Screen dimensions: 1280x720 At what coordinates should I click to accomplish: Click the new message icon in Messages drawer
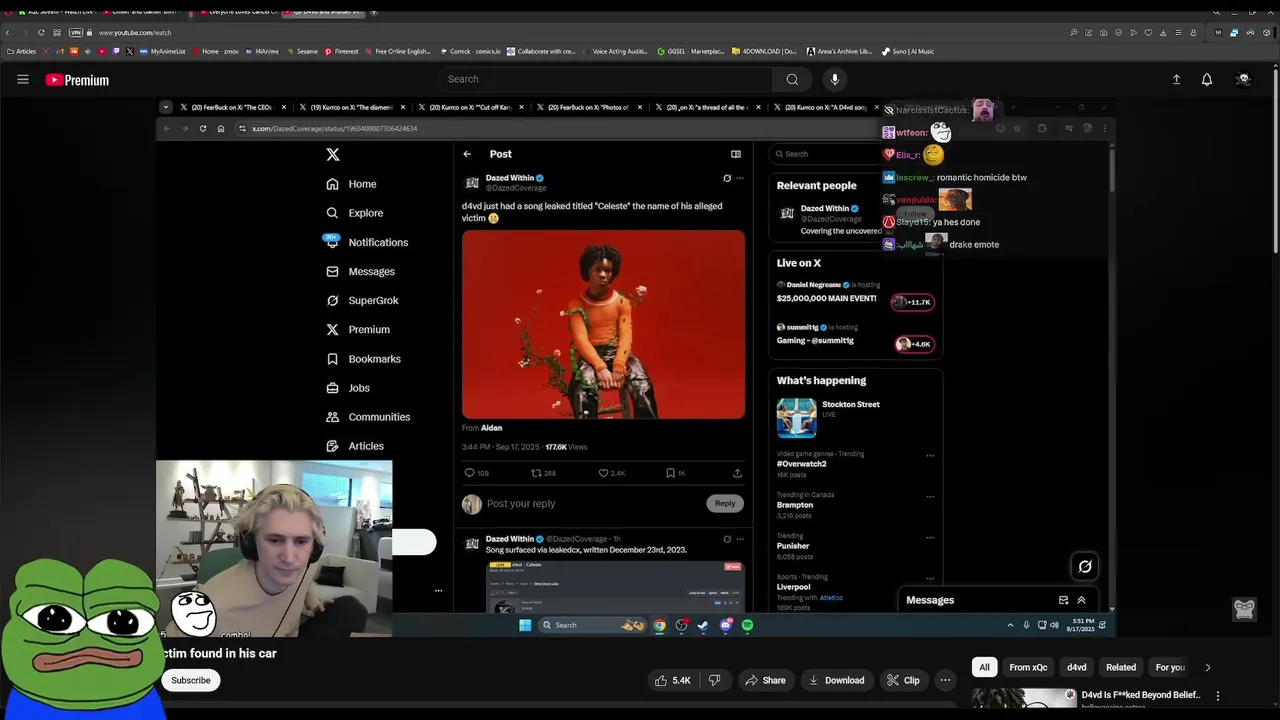(x=1063, y=600)
